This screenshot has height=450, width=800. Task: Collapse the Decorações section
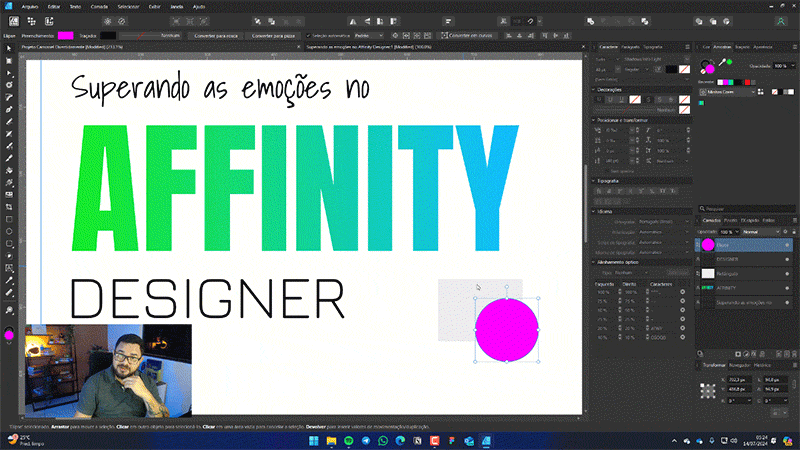coord(594,90)
